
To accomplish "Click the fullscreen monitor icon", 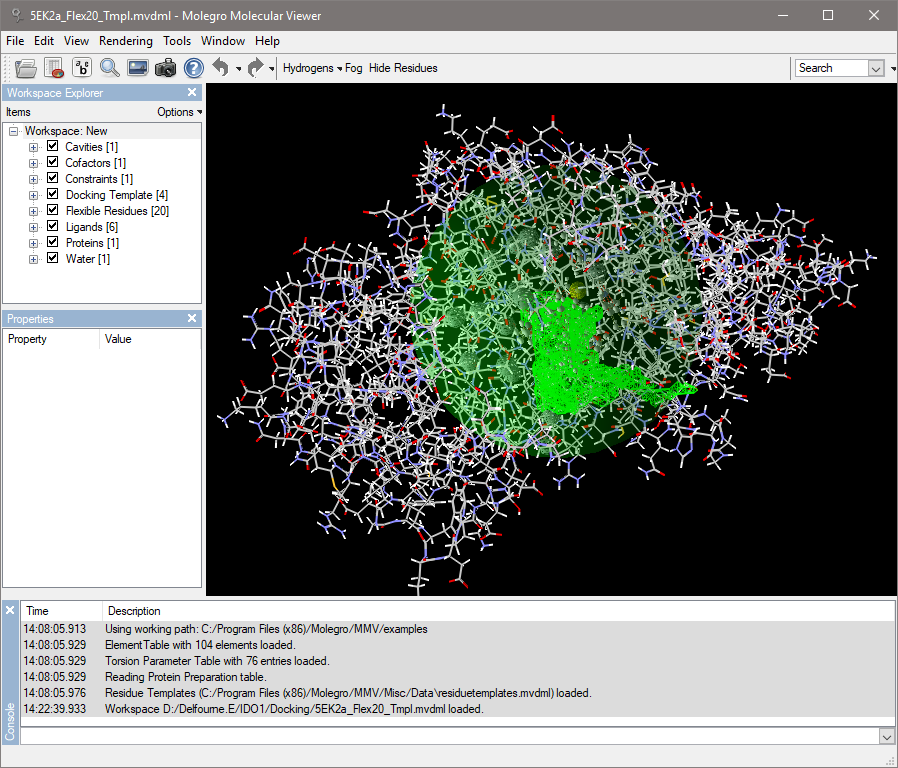I will [x=137, y=68].
